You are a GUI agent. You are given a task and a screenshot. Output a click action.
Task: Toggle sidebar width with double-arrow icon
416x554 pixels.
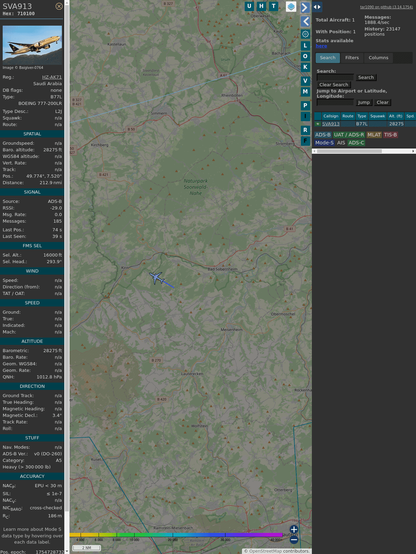tap(317, 7)
